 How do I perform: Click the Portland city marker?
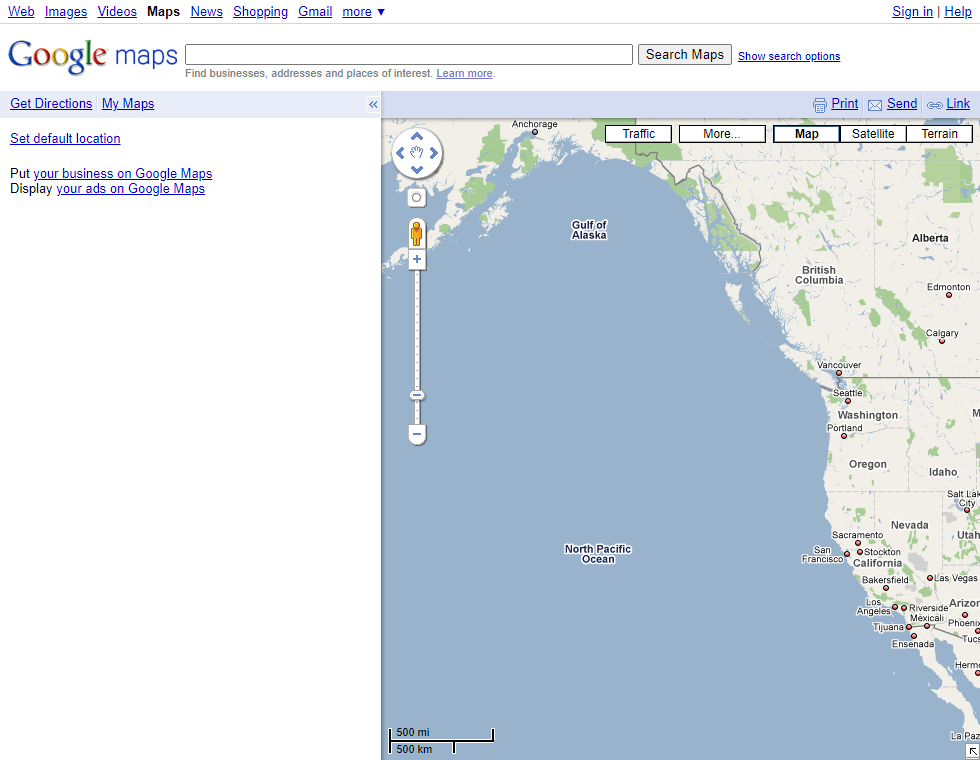(x=844, y=436)
